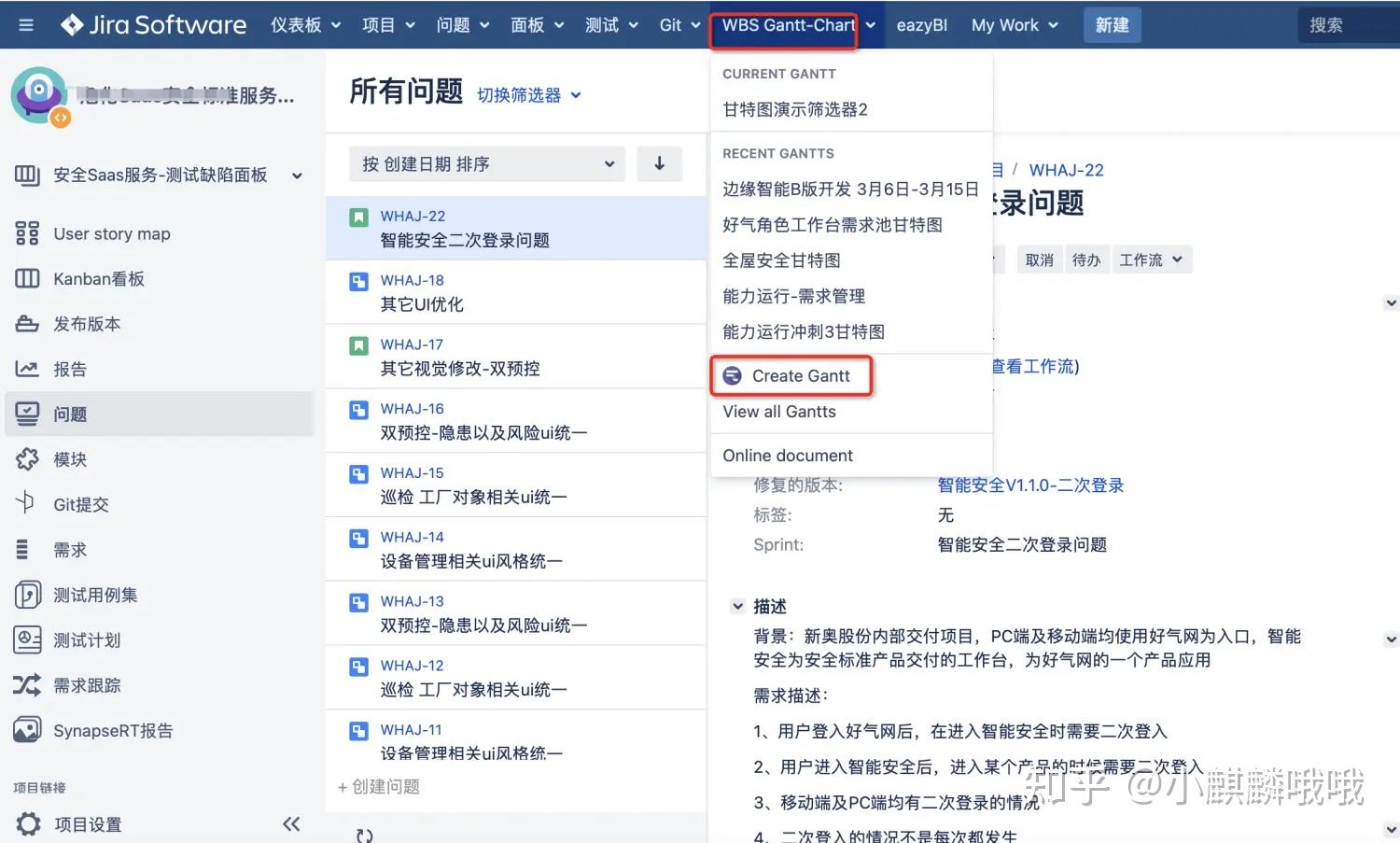The height and width of the screenshot is (843, 1400).
Task: Click the 新建 create button
Action: click(x=1112, y=25)
